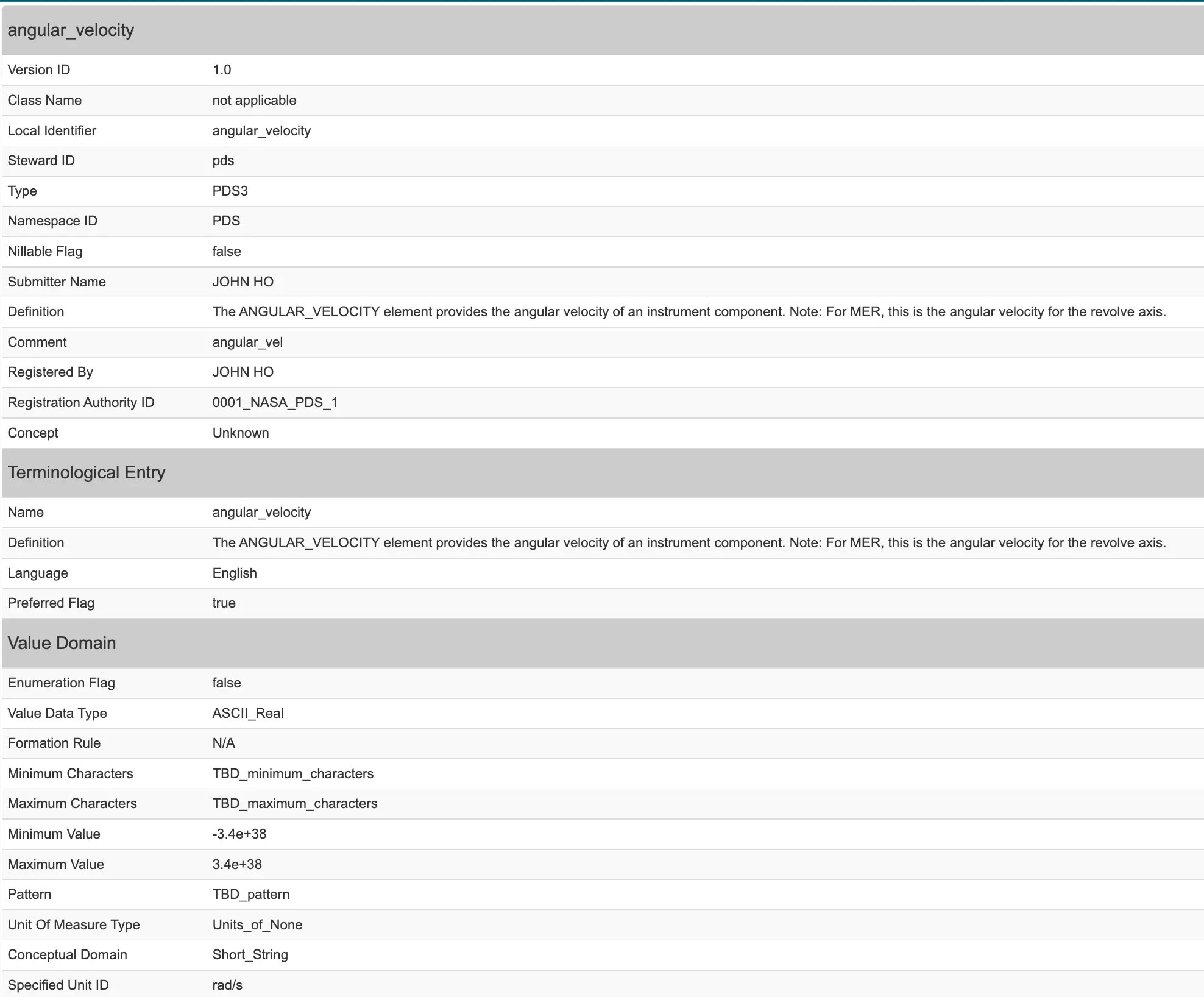Click the Comment value angular_vel

[247, 342]
